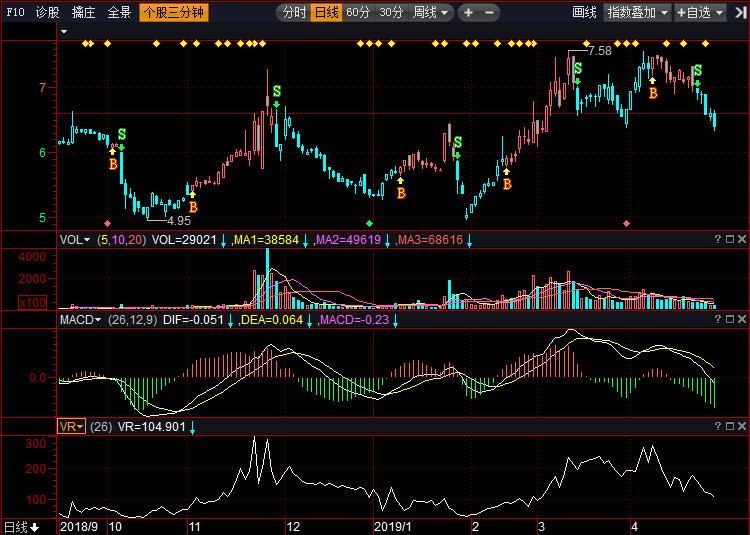Open the 日线 period switcher at bottom left
This screenshot has width=750, height=535.
22,527
